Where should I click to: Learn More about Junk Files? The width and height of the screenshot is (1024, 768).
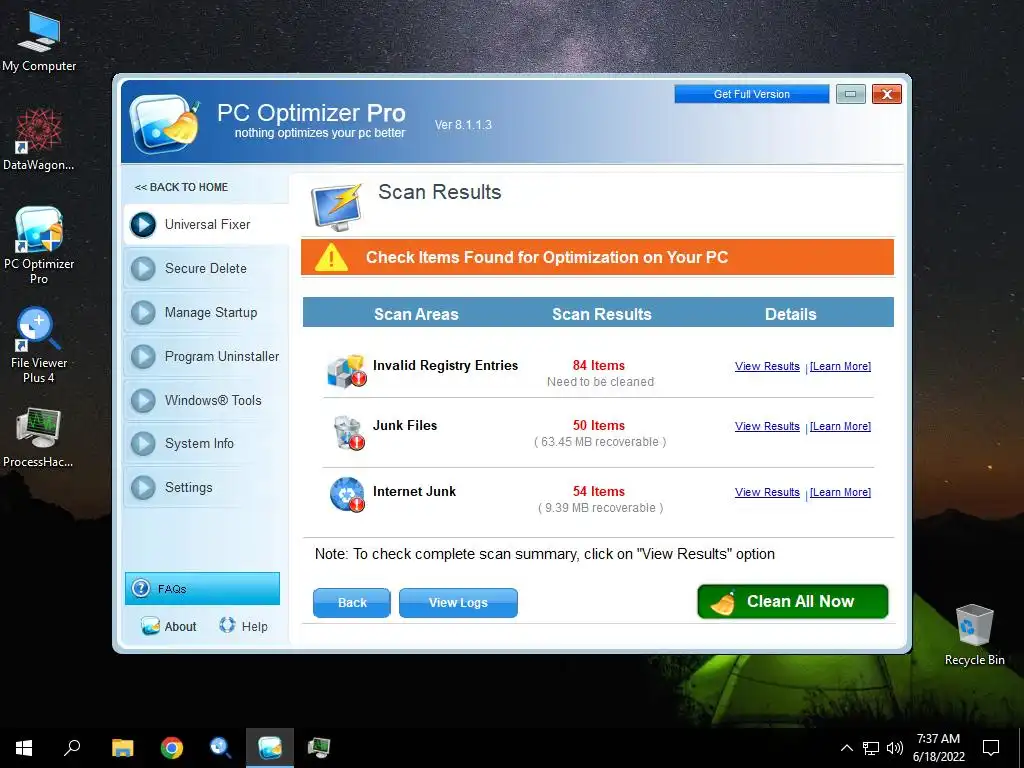click(x=840, y=426)
